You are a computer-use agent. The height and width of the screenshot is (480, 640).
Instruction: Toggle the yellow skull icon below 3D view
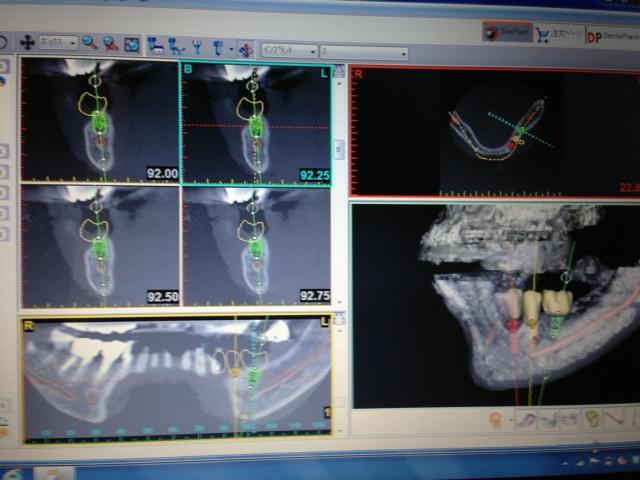591,418
